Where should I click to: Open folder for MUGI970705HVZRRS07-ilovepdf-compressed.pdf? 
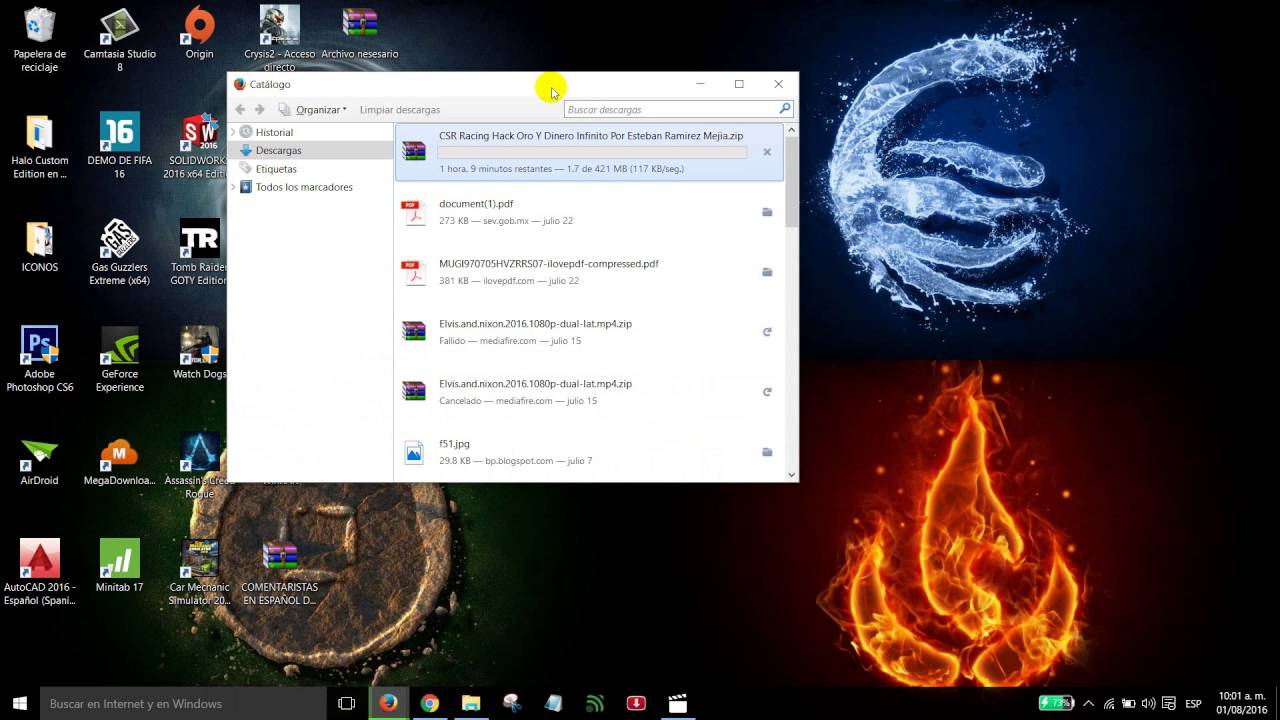click(767, 272)
